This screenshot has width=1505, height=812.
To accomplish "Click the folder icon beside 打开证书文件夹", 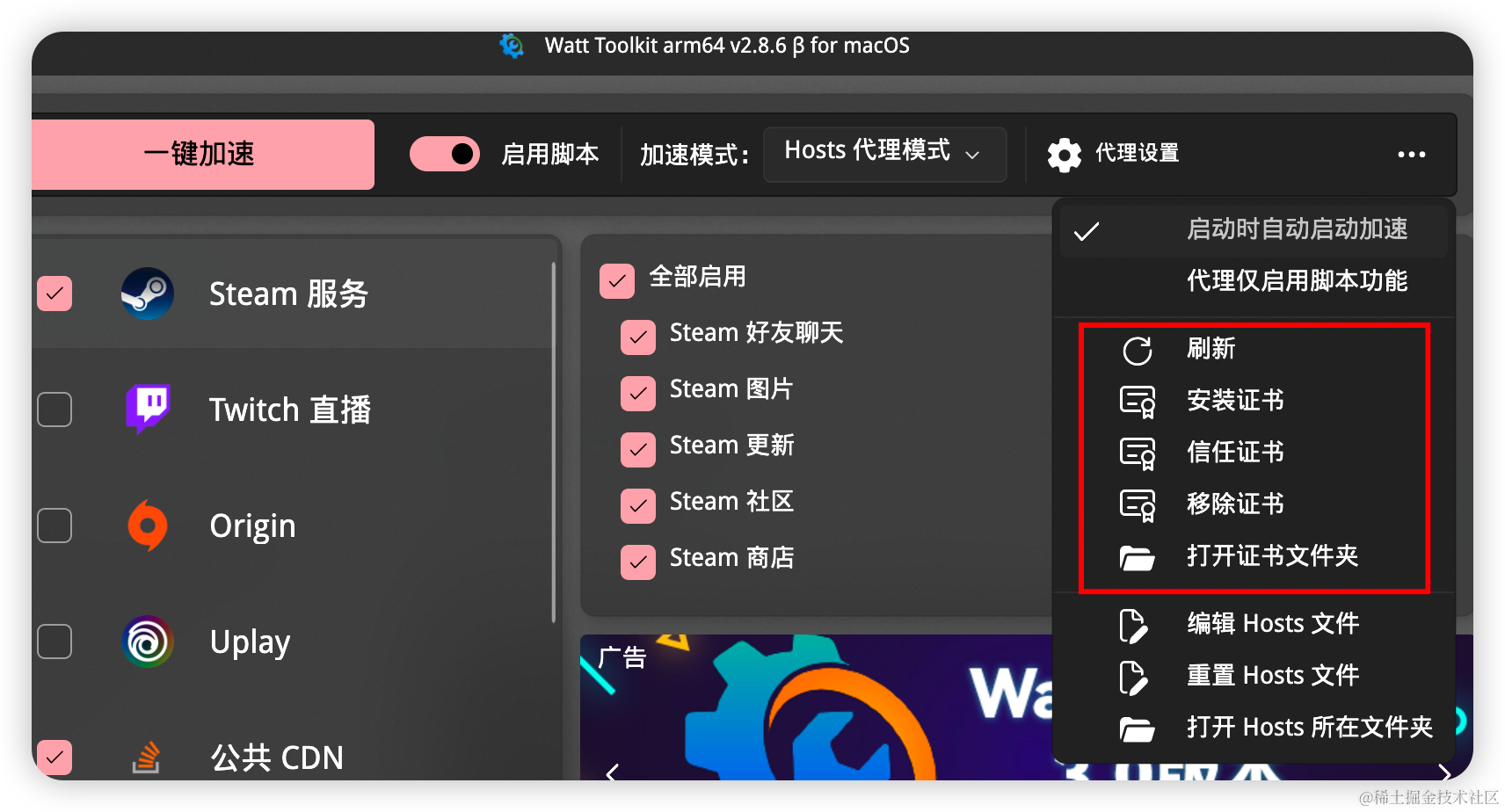I will point(1138,557).
